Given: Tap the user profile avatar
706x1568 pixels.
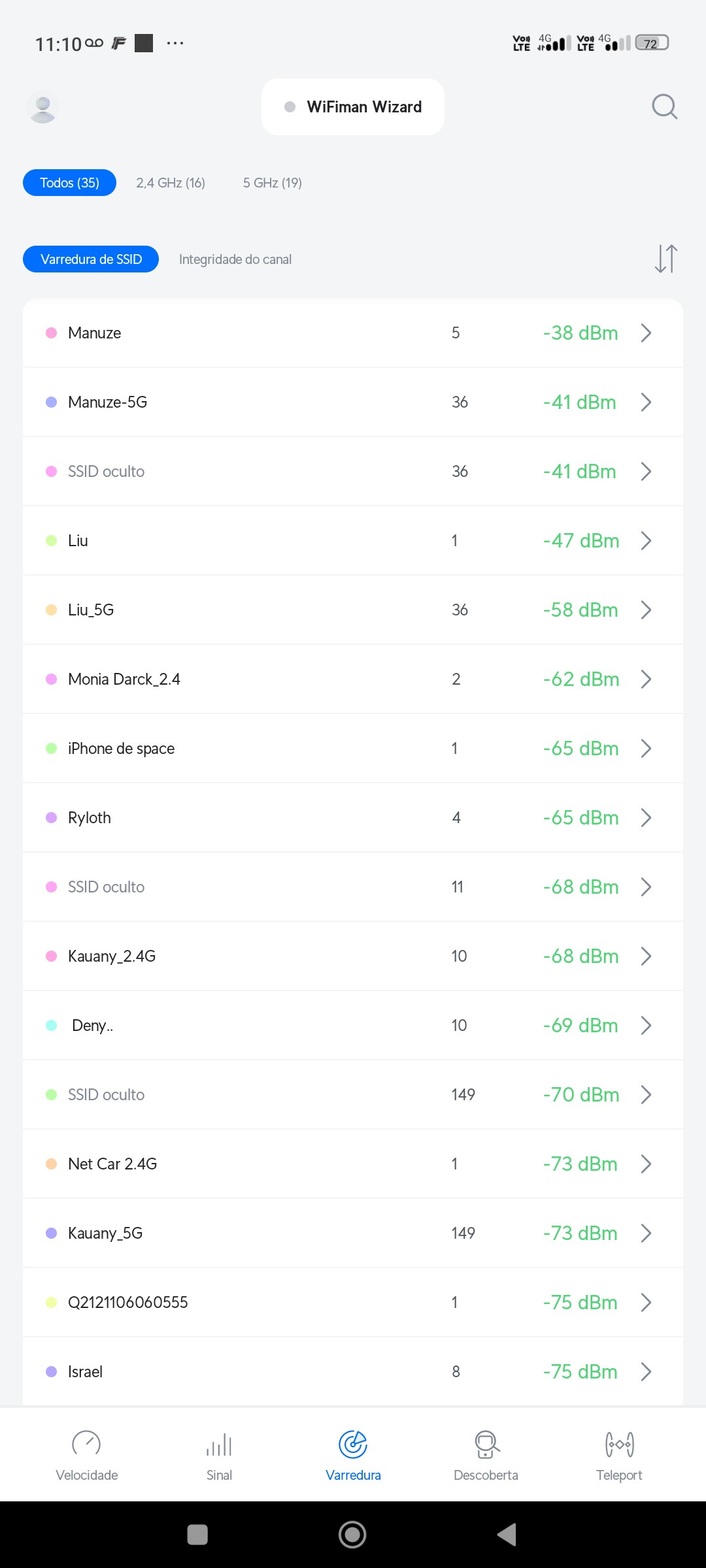Looking at the screenshot, I should (x=43, y=107).
